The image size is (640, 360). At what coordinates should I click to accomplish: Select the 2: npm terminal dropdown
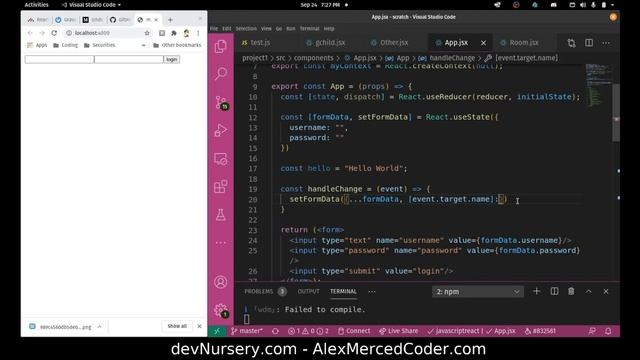click(x=478, y=291)
